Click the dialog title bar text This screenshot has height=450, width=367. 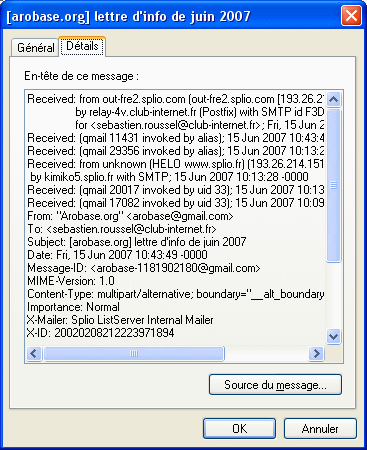click(x=128, y=16)
